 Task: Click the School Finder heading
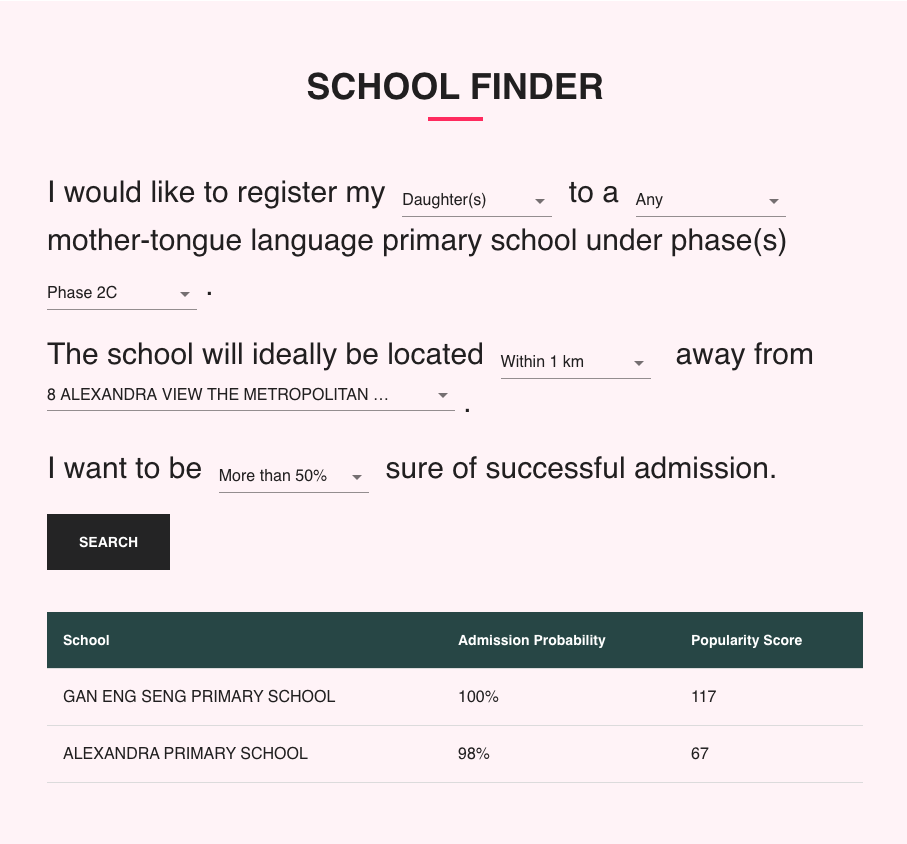tap(455, 87)
